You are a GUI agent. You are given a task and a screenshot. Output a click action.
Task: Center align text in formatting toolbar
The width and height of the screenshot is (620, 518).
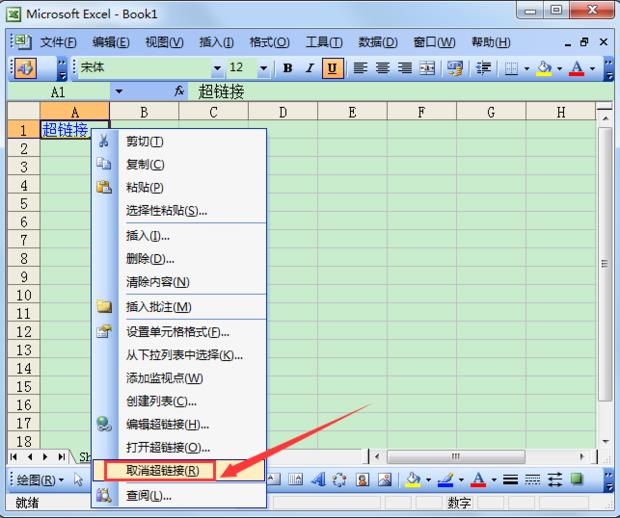click(x=382, y=68)
